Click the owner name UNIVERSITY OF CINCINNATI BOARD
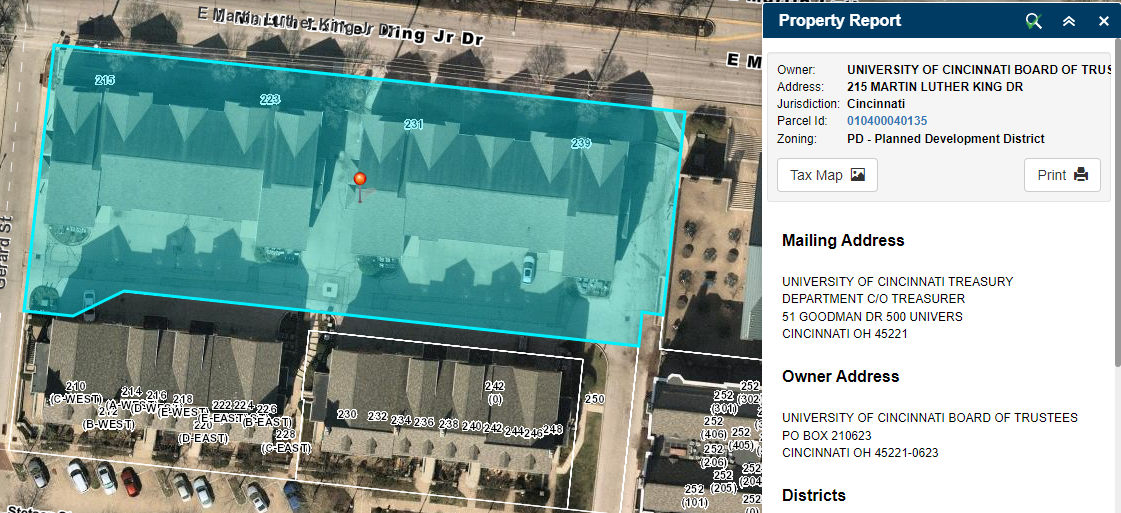1121x513 pixels. (979, 70)
